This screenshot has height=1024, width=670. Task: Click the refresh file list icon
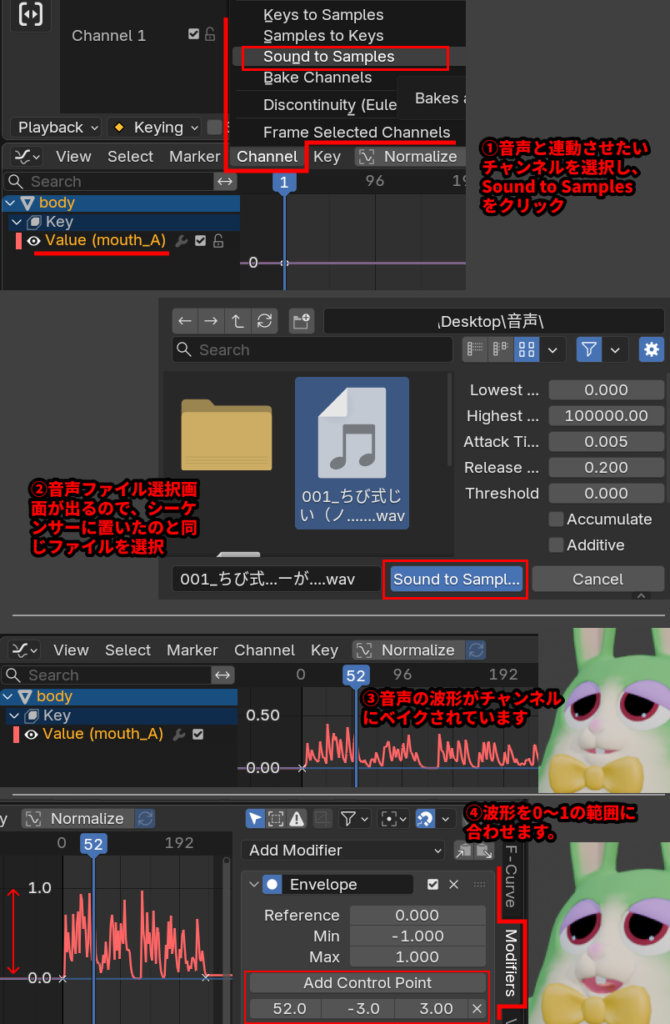coord(265,321)
